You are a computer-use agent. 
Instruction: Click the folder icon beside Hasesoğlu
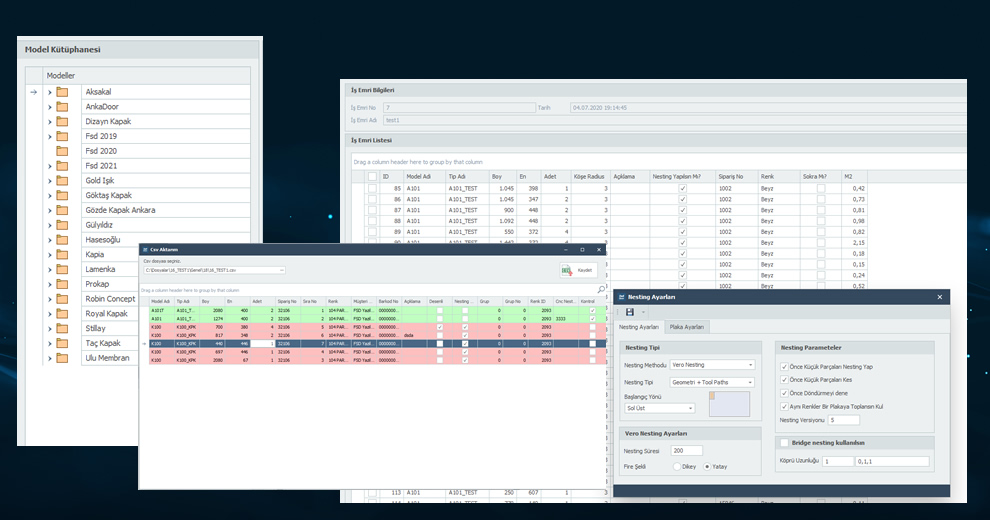(62, 240)
